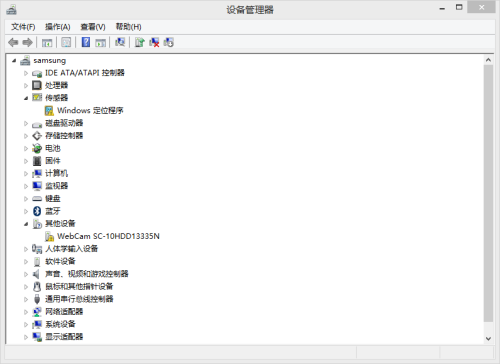Click the Update driver software toolbar icon

coord(139,42)
